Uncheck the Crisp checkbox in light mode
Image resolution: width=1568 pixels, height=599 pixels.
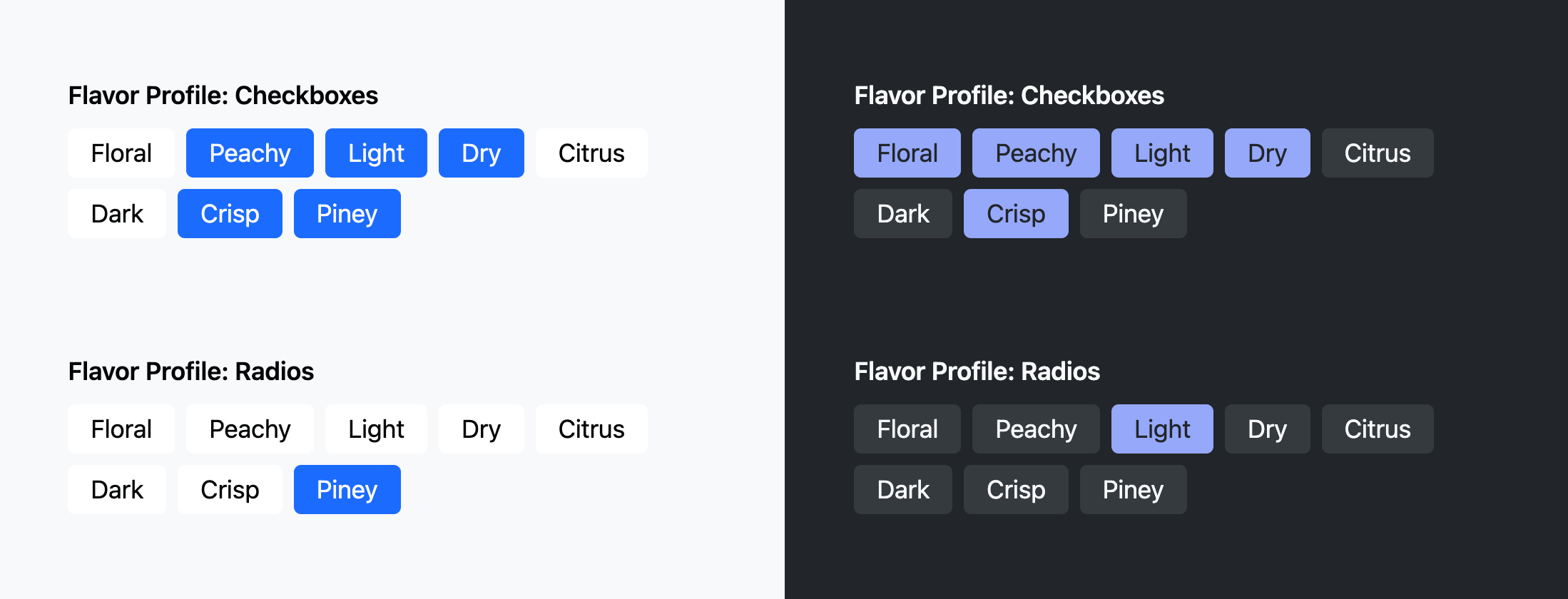[230, 213]
